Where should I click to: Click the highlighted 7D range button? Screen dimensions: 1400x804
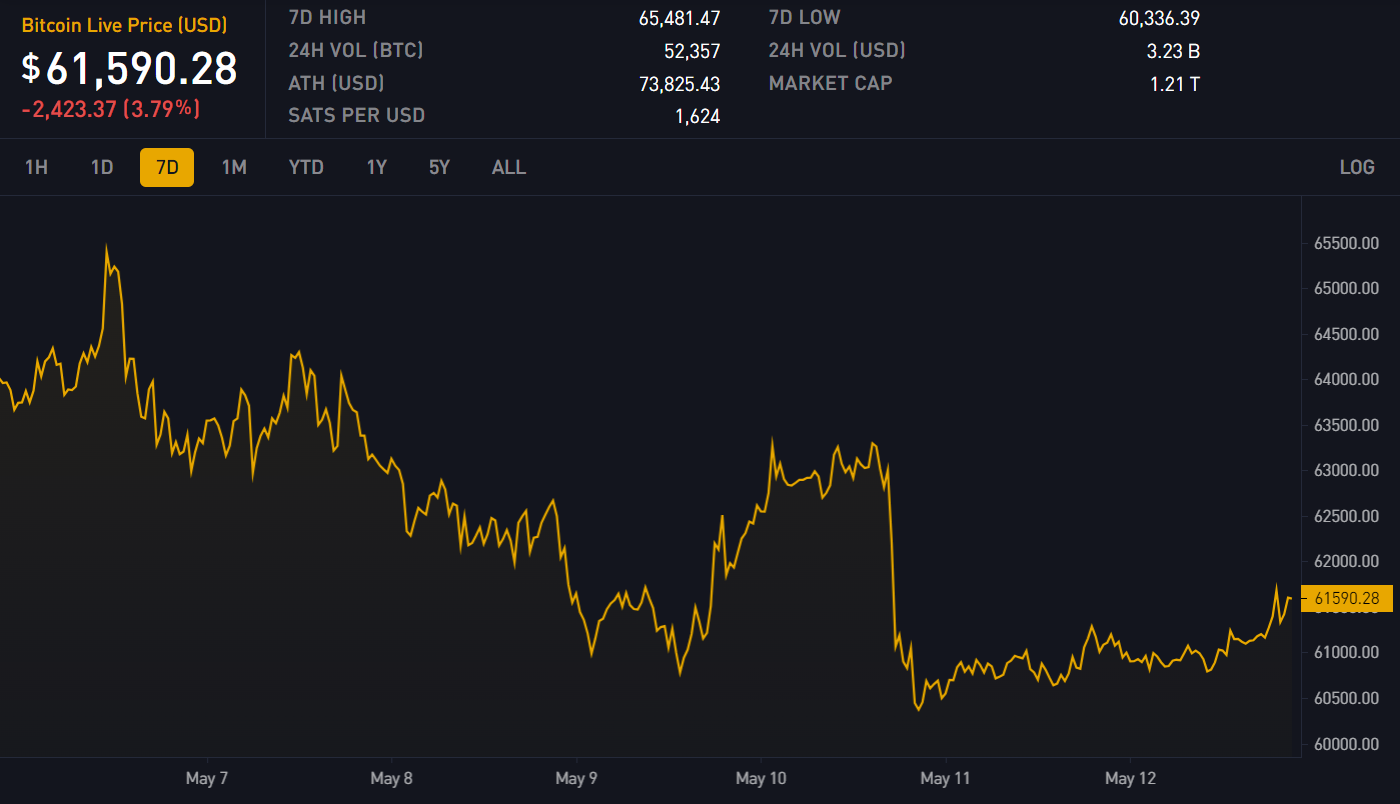point(167,167)
